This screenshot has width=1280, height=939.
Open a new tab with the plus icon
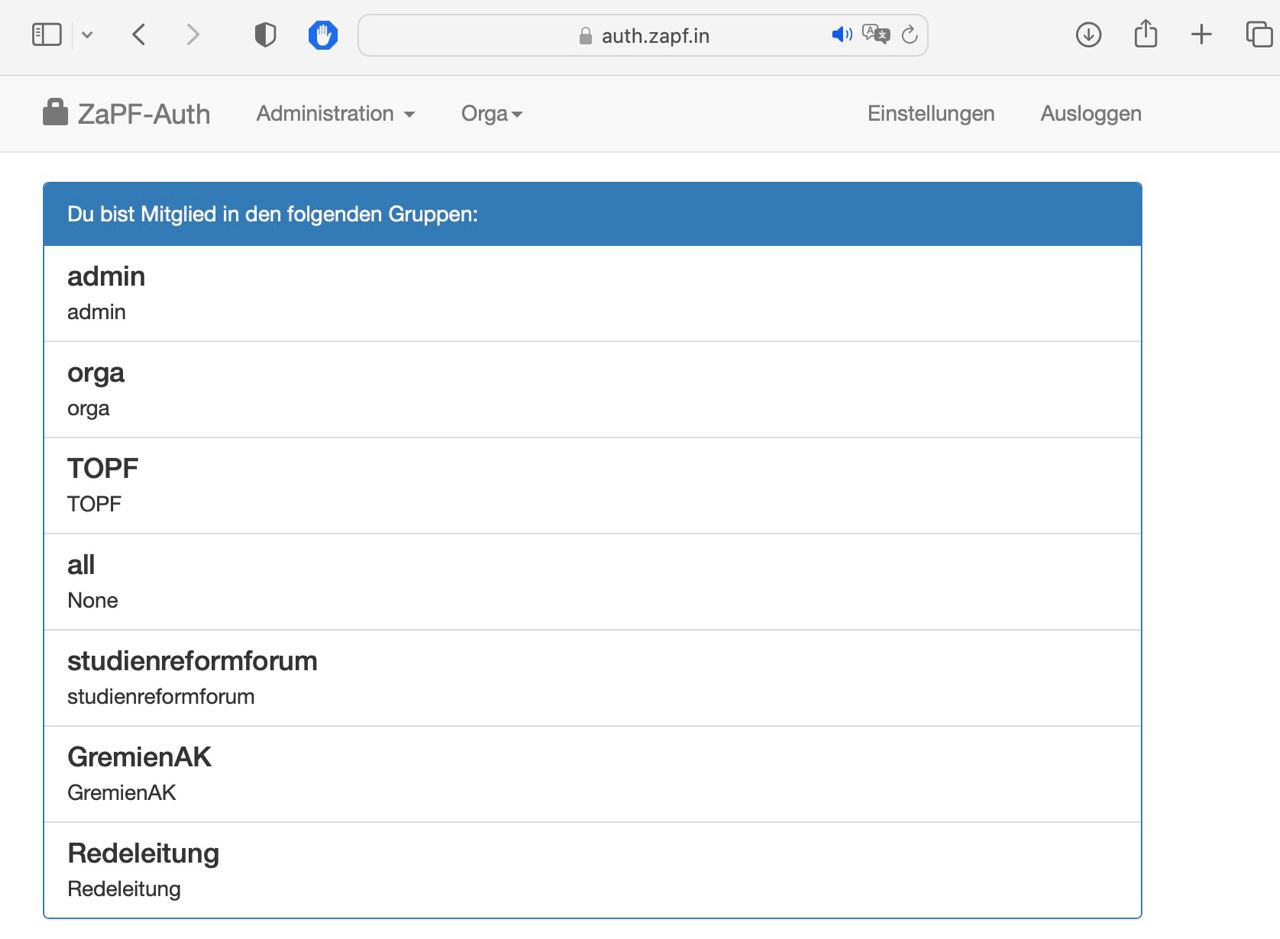[x=1201, y=35]
